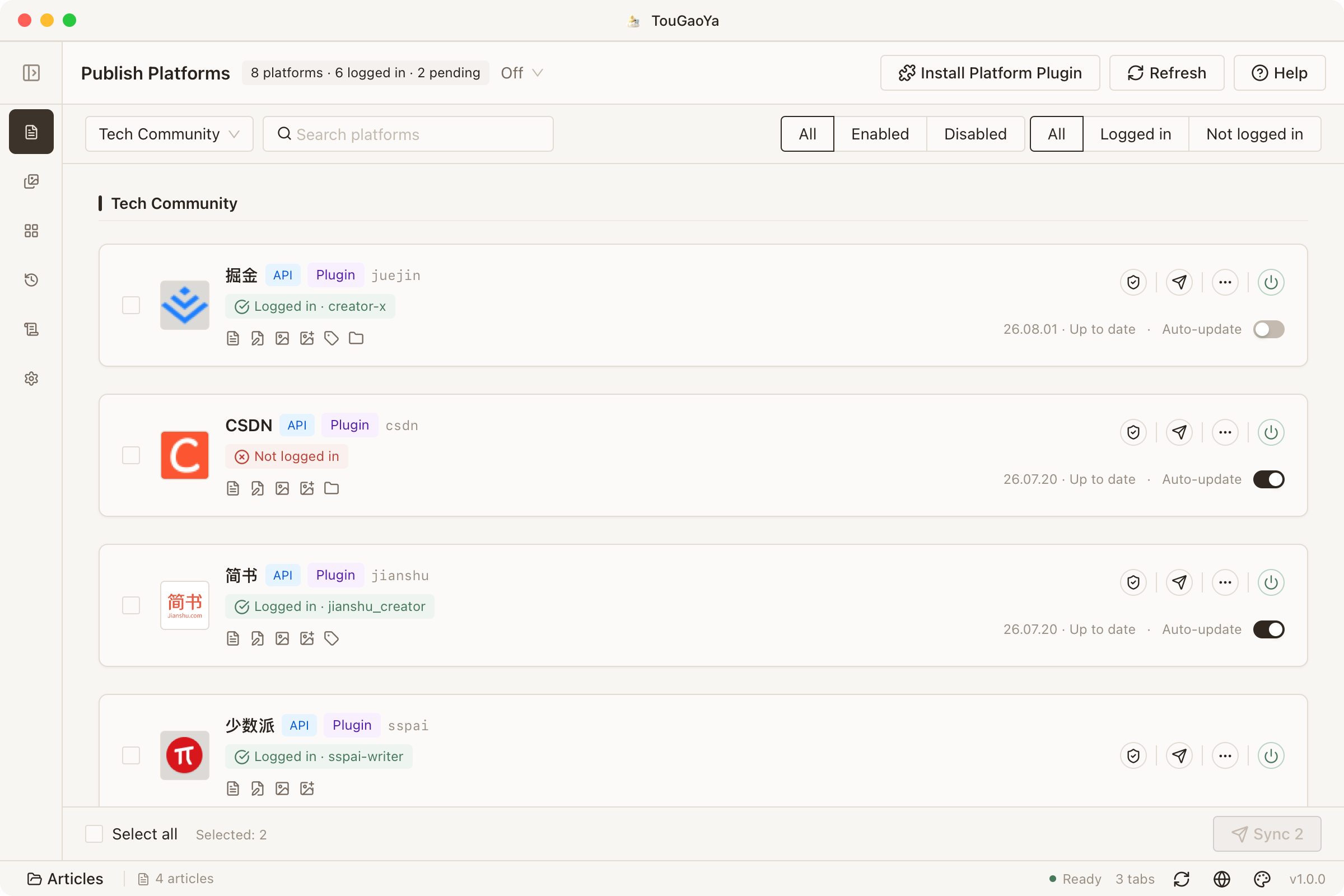This screenshot has width=1344, height=896.
Task: Open the Tech Community category dropdown
Action: (169, 134)
